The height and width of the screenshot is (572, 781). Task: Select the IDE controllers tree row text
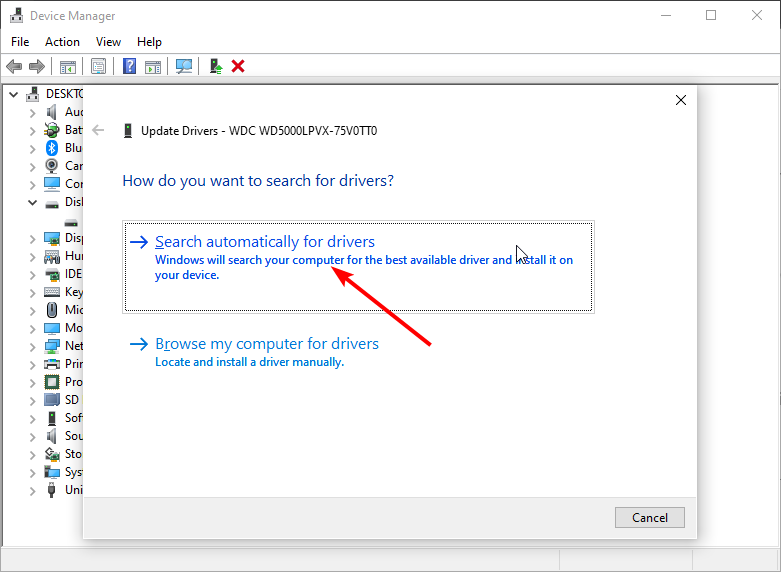(x=73, y=274)
